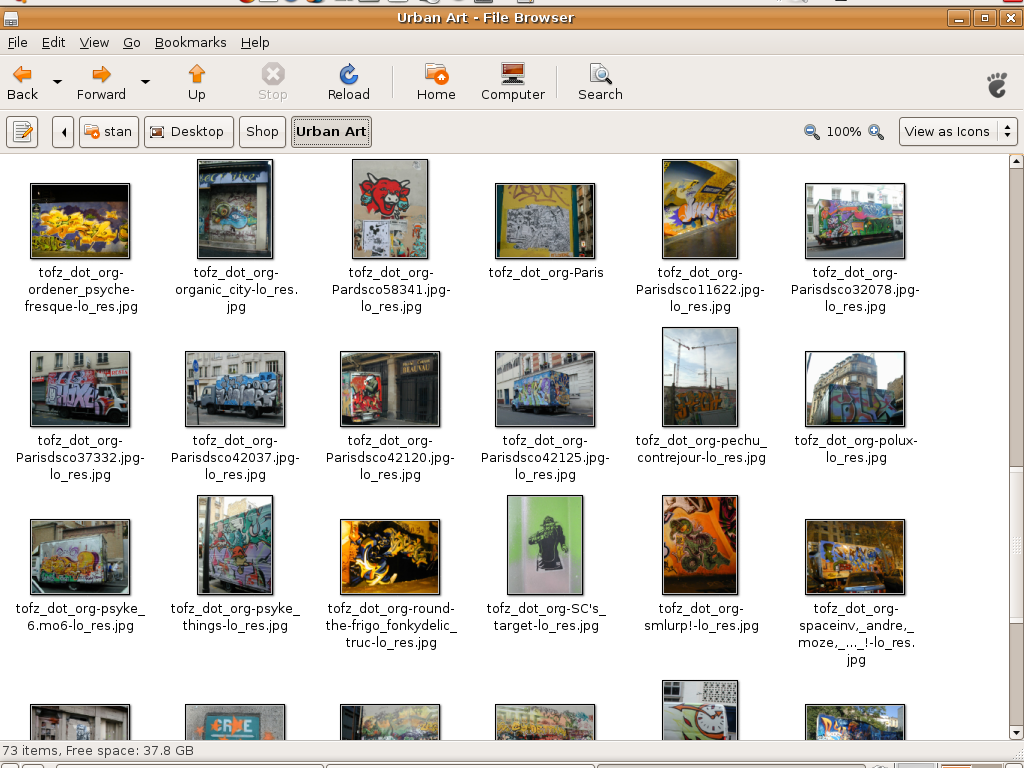Click the Back navigation arrow icon
The image size is (1024, 768).
[x=22, y=75]
